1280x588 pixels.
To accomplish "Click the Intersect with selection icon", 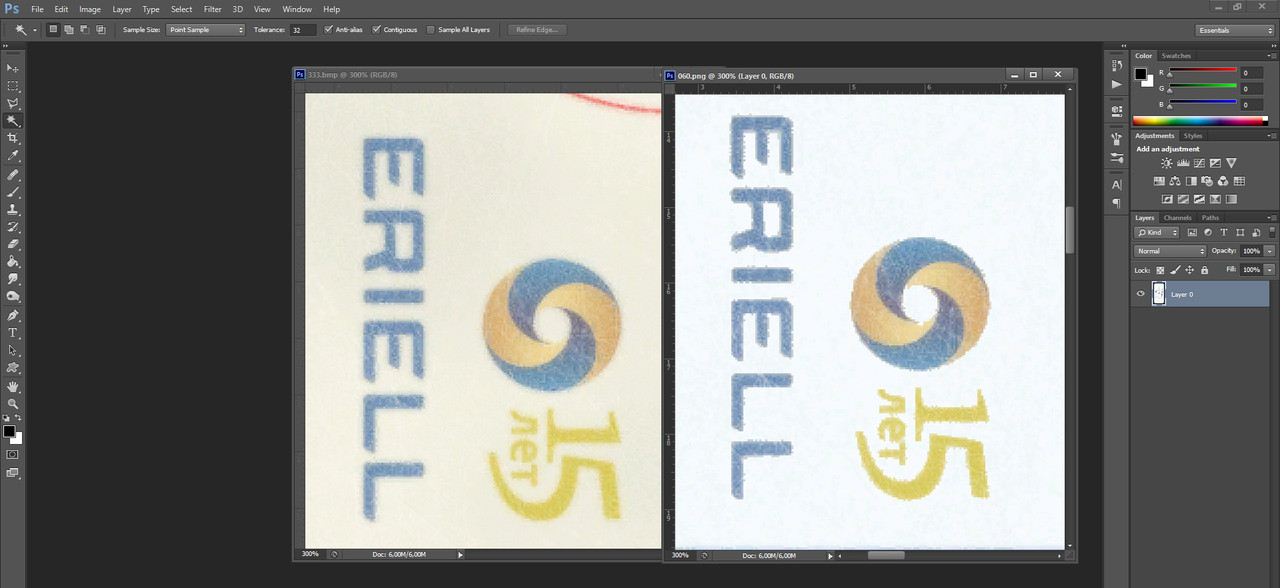I will tap(101, 30).
